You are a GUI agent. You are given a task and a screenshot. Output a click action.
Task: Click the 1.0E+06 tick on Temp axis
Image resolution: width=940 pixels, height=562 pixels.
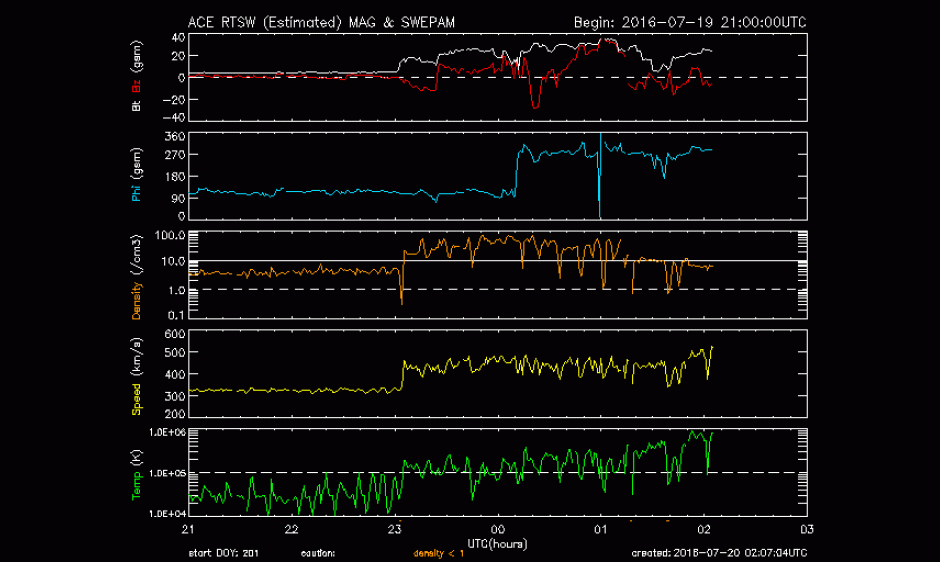pyautogui.click(x=166, y=432)
